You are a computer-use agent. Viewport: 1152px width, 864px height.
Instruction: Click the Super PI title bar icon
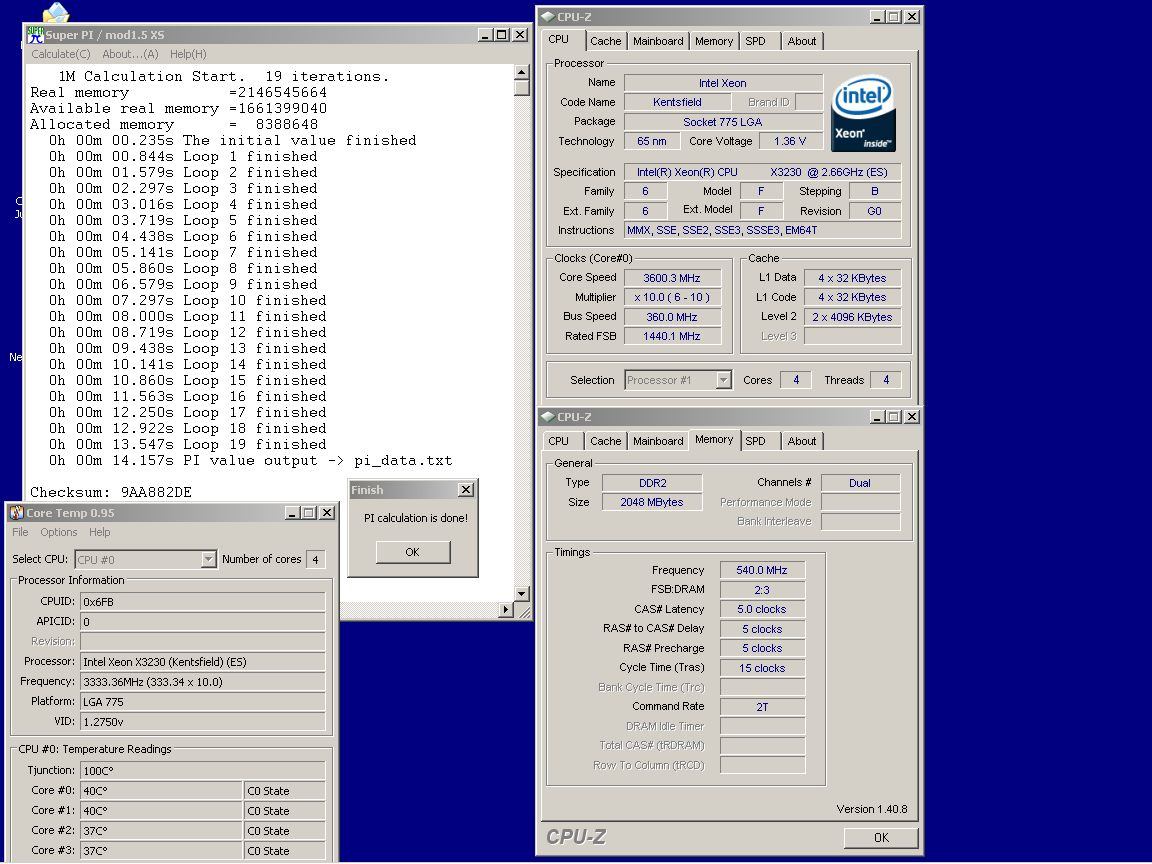click(35, 35)
